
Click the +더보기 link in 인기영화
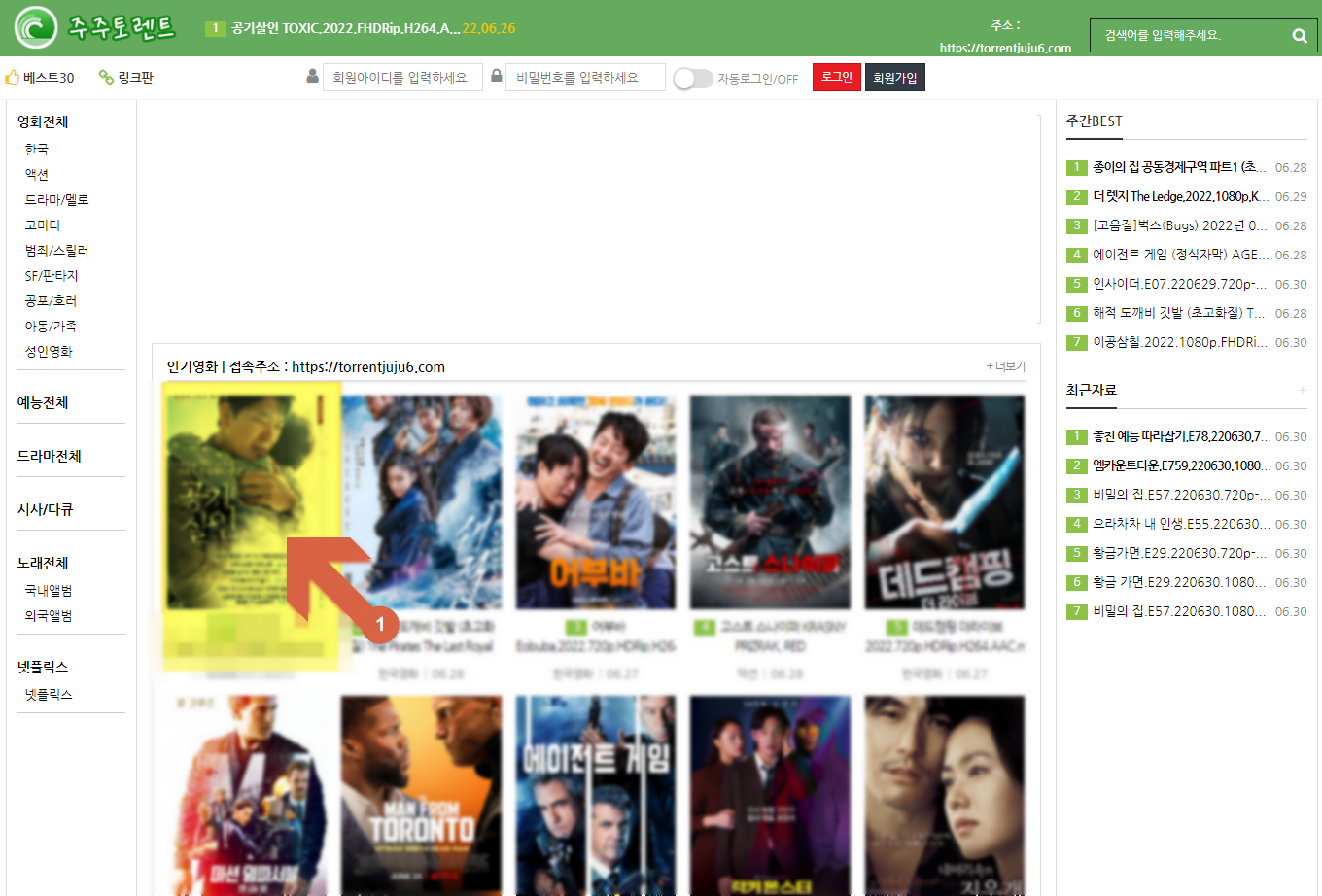click(1006, 366)
